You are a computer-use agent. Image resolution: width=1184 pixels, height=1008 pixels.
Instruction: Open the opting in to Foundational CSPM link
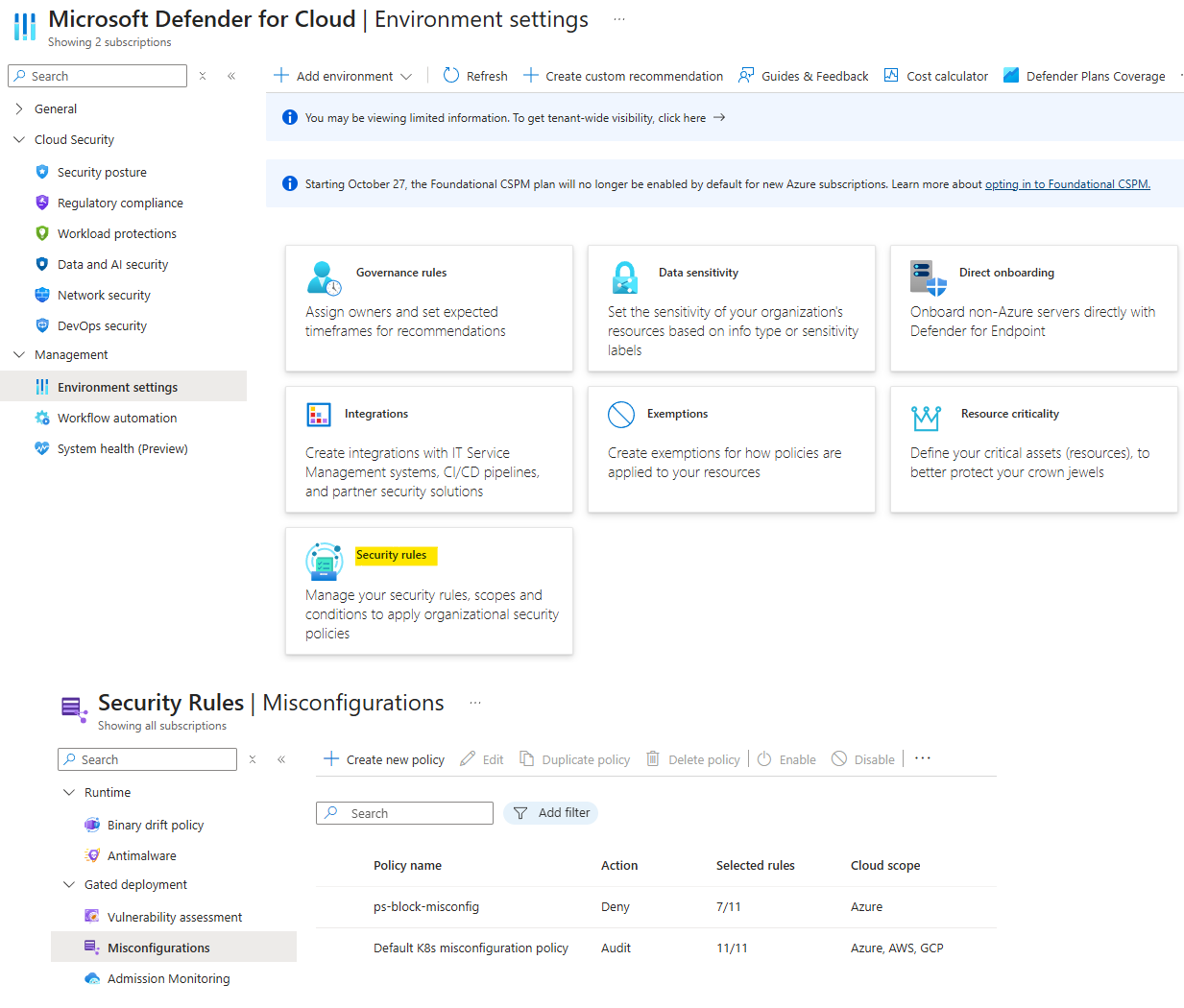click(1067, 184)
